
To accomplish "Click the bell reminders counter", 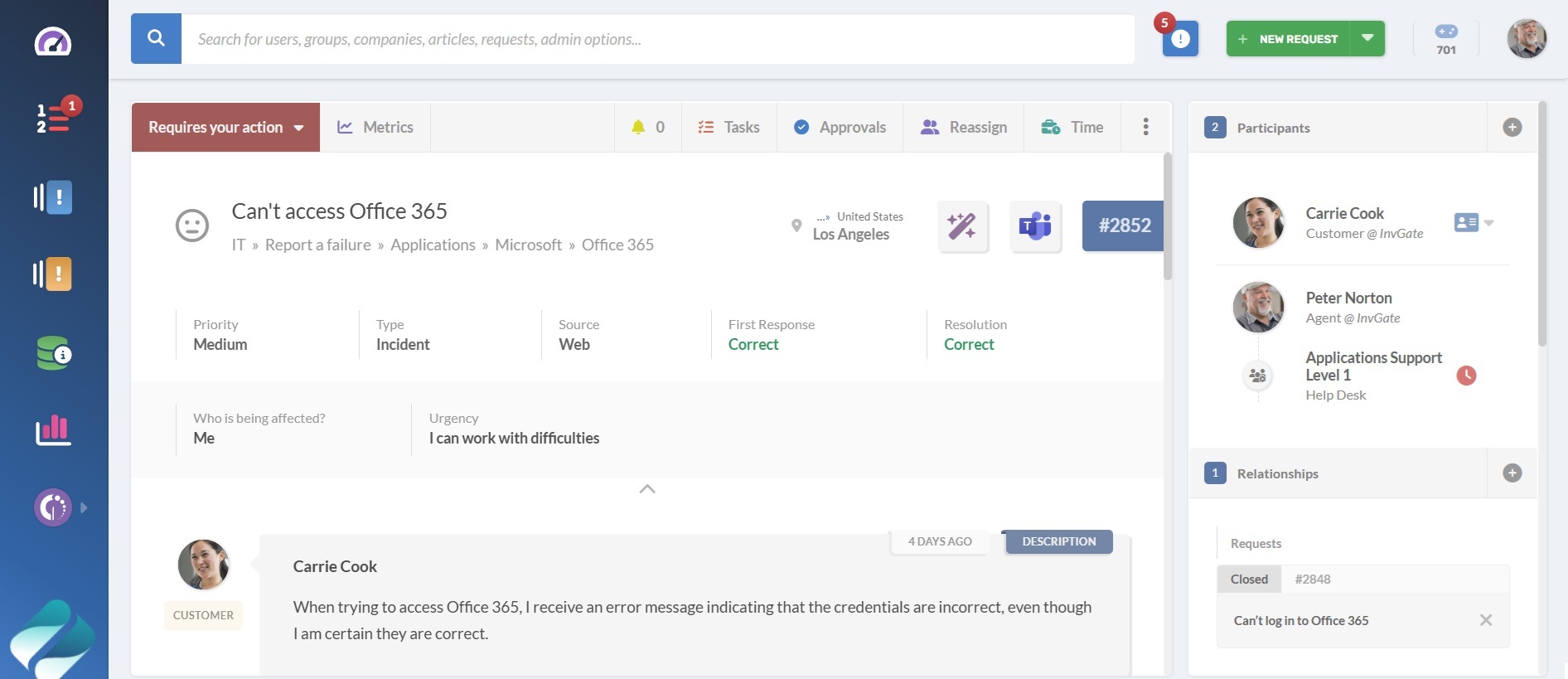I will (x=648, y=127).
